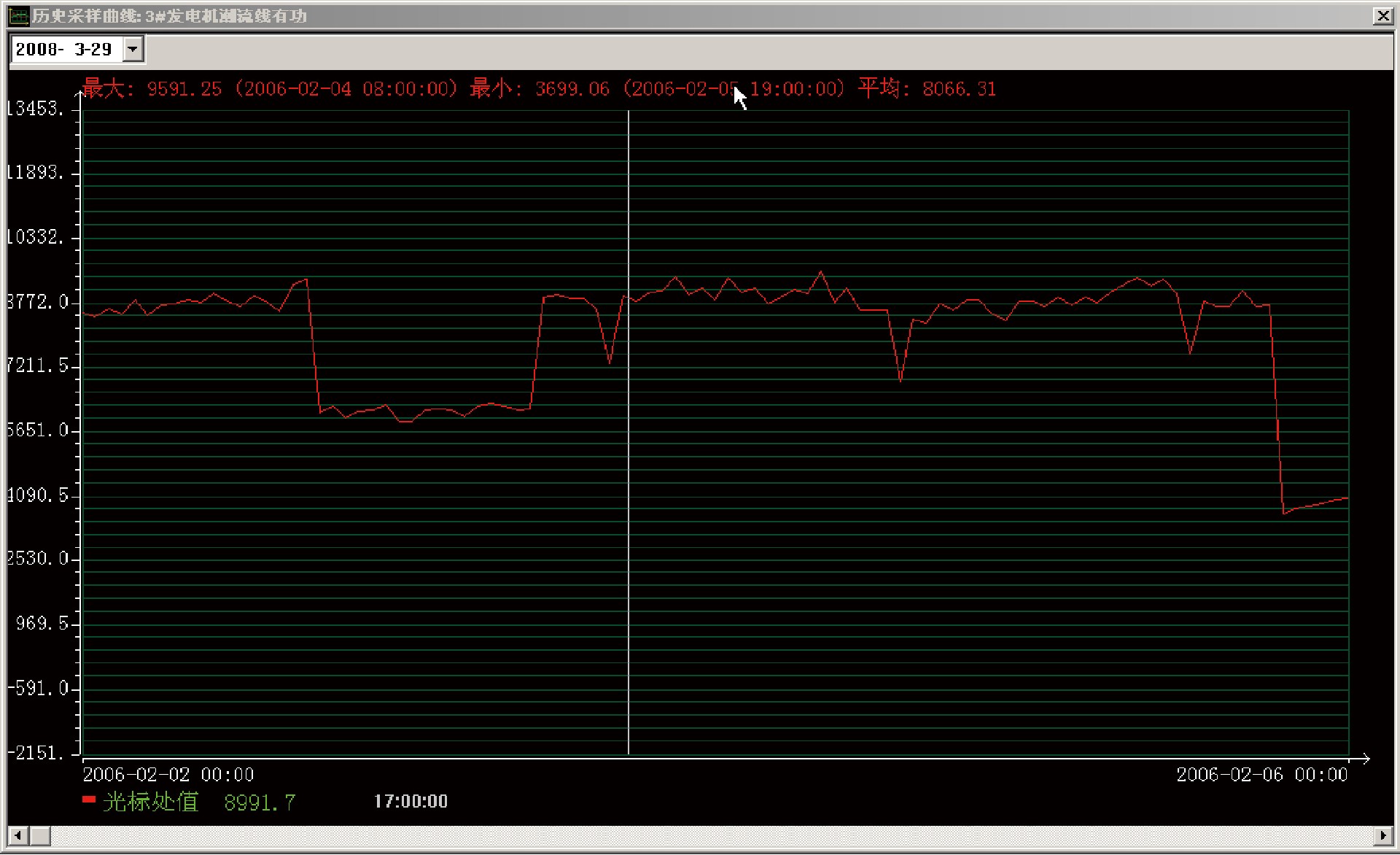Click the 2006-02-02 00:00 start date label
The width and height of the screenshot is (1400, 855).
[168, 775]
